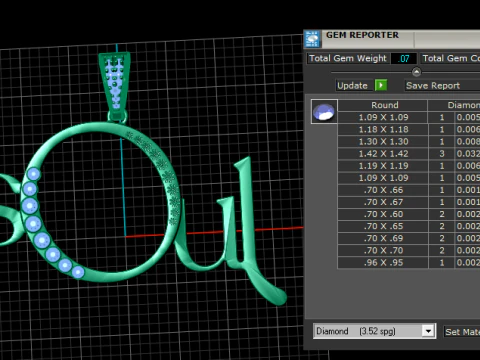Click the Total Gem Count label
Image resolution: width=480 pixels, height=360 pixels.
pos(450,58)
